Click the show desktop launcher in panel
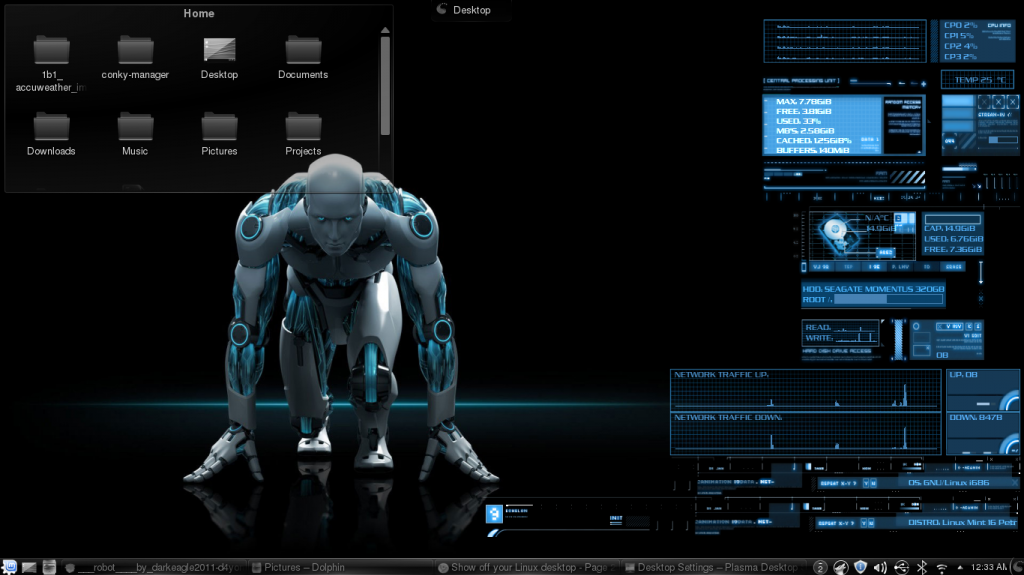1024x575 pixels. pyautogui.click(x=29, y=567)
